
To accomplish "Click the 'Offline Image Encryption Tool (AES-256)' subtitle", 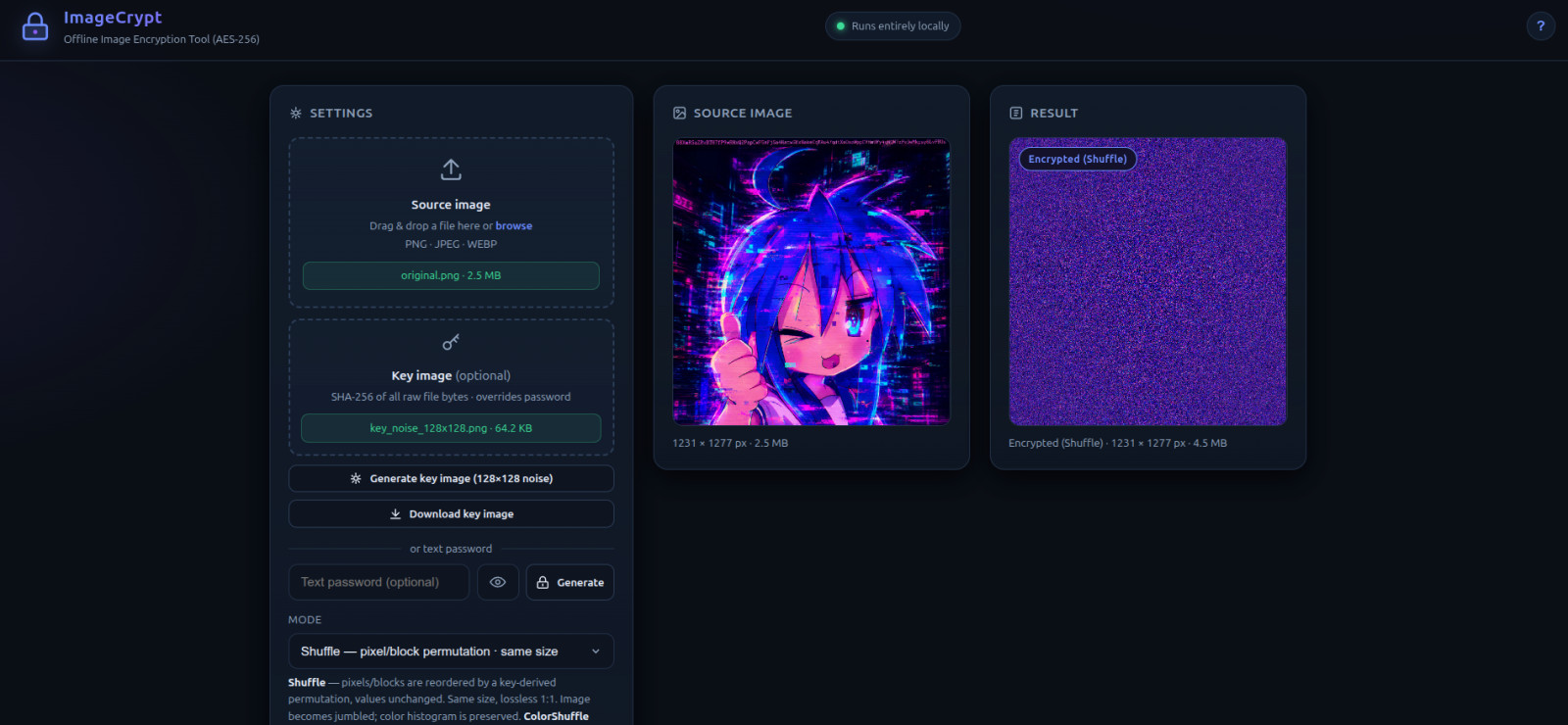I will (162, 39).
